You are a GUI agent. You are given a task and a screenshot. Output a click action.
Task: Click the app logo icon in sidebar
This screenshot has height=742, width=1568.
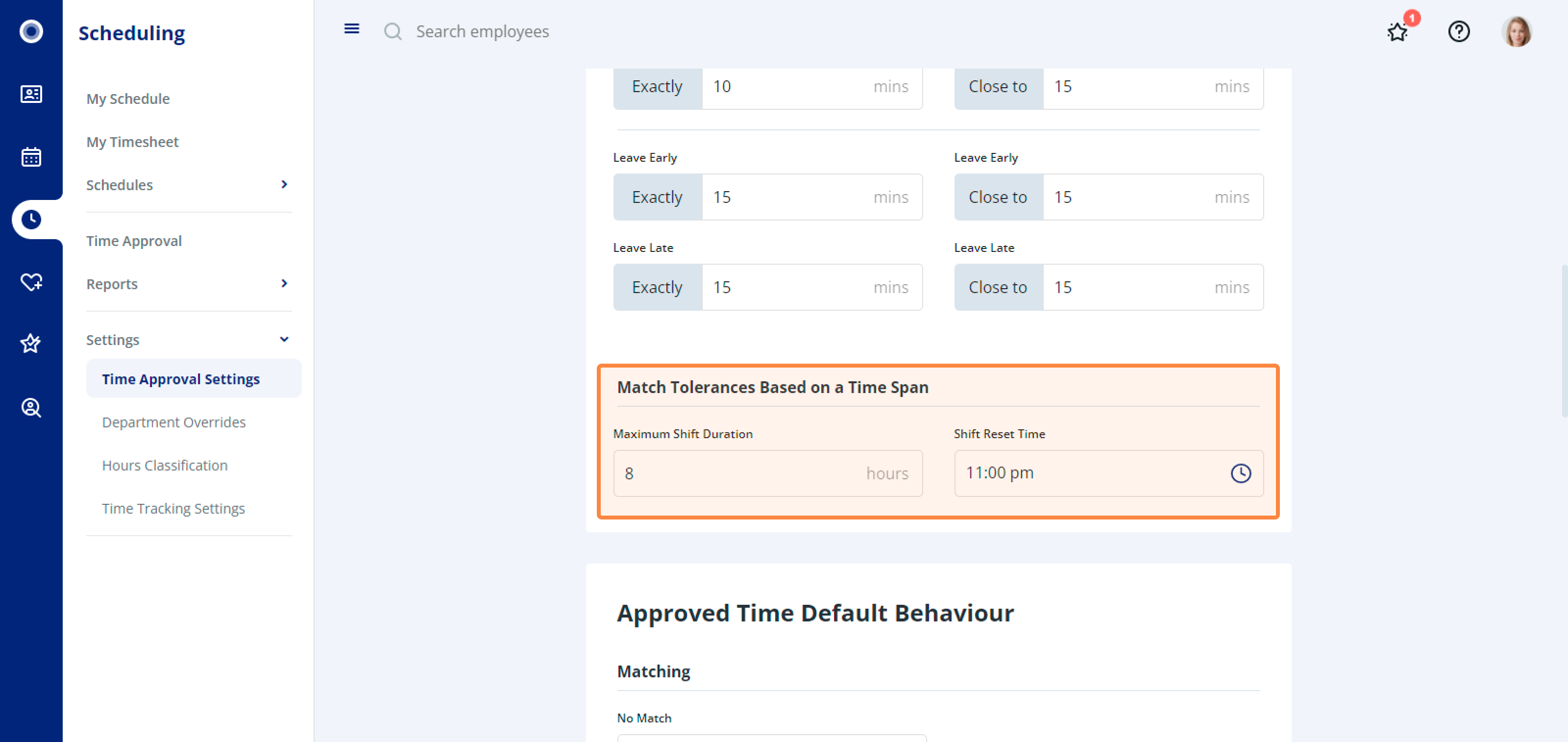coord(31,31)
